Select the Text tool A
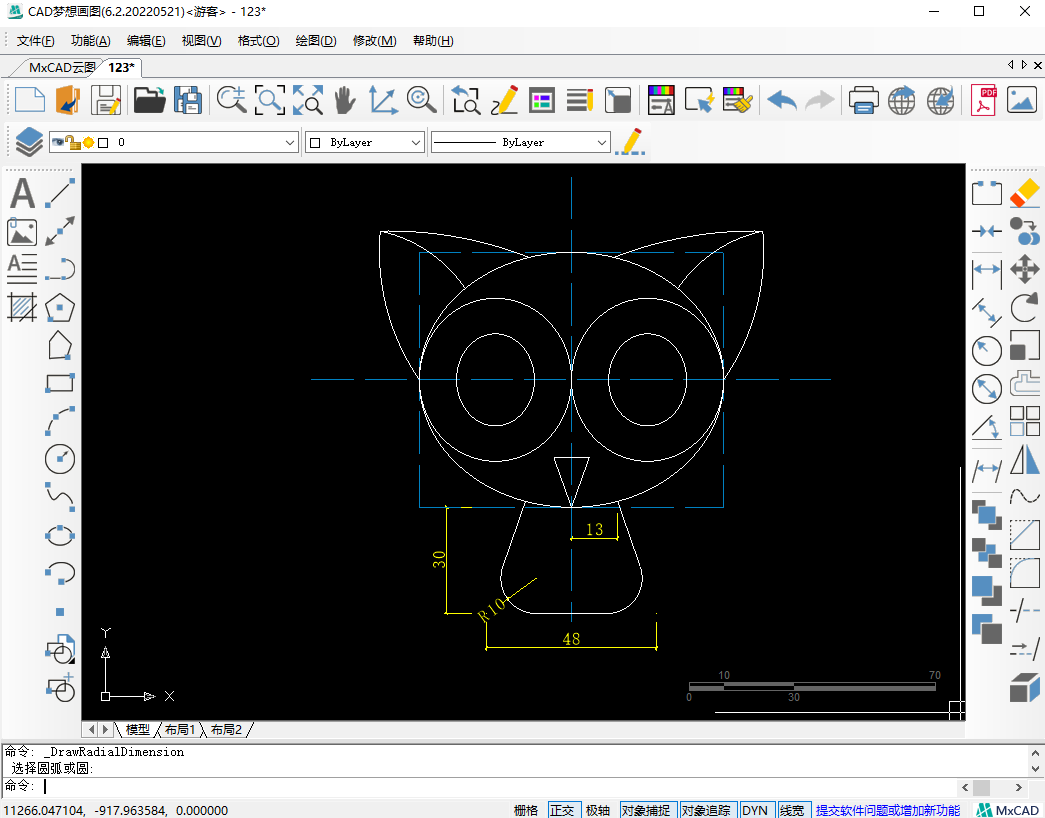The image size is (1045, 818). click(22, 194)
